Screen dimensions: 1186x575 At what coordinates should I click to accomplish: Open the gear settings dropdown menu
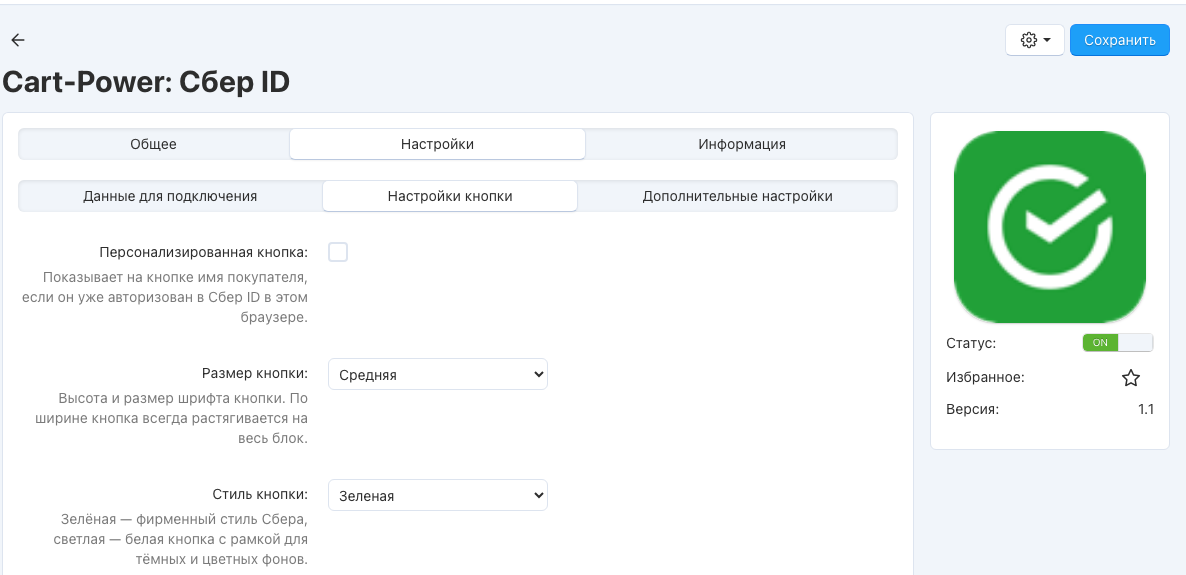pyautogui.click(x=1035, y=40)
